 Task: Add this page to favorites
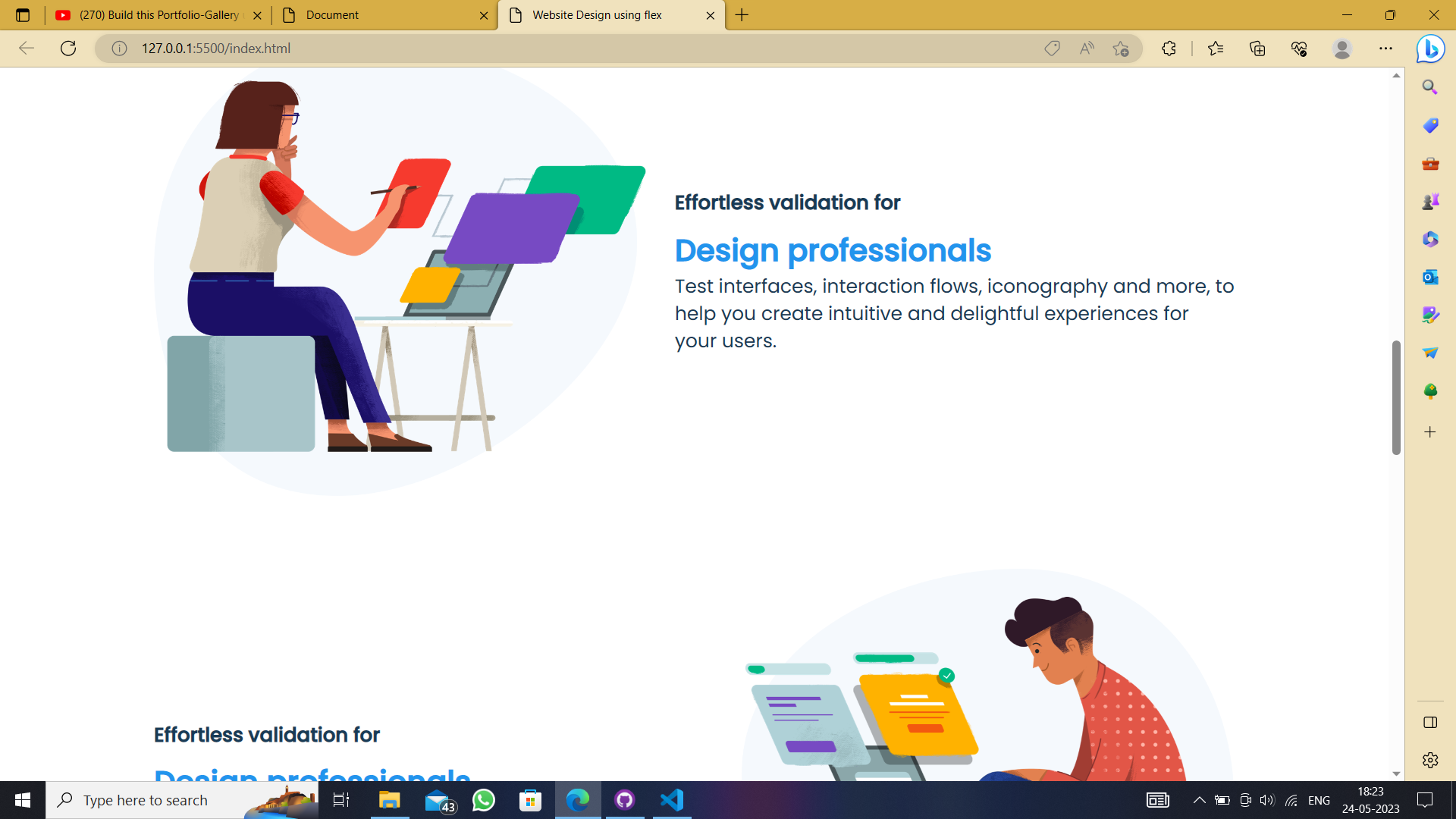pyautogui.click(x=1121, y=49)
